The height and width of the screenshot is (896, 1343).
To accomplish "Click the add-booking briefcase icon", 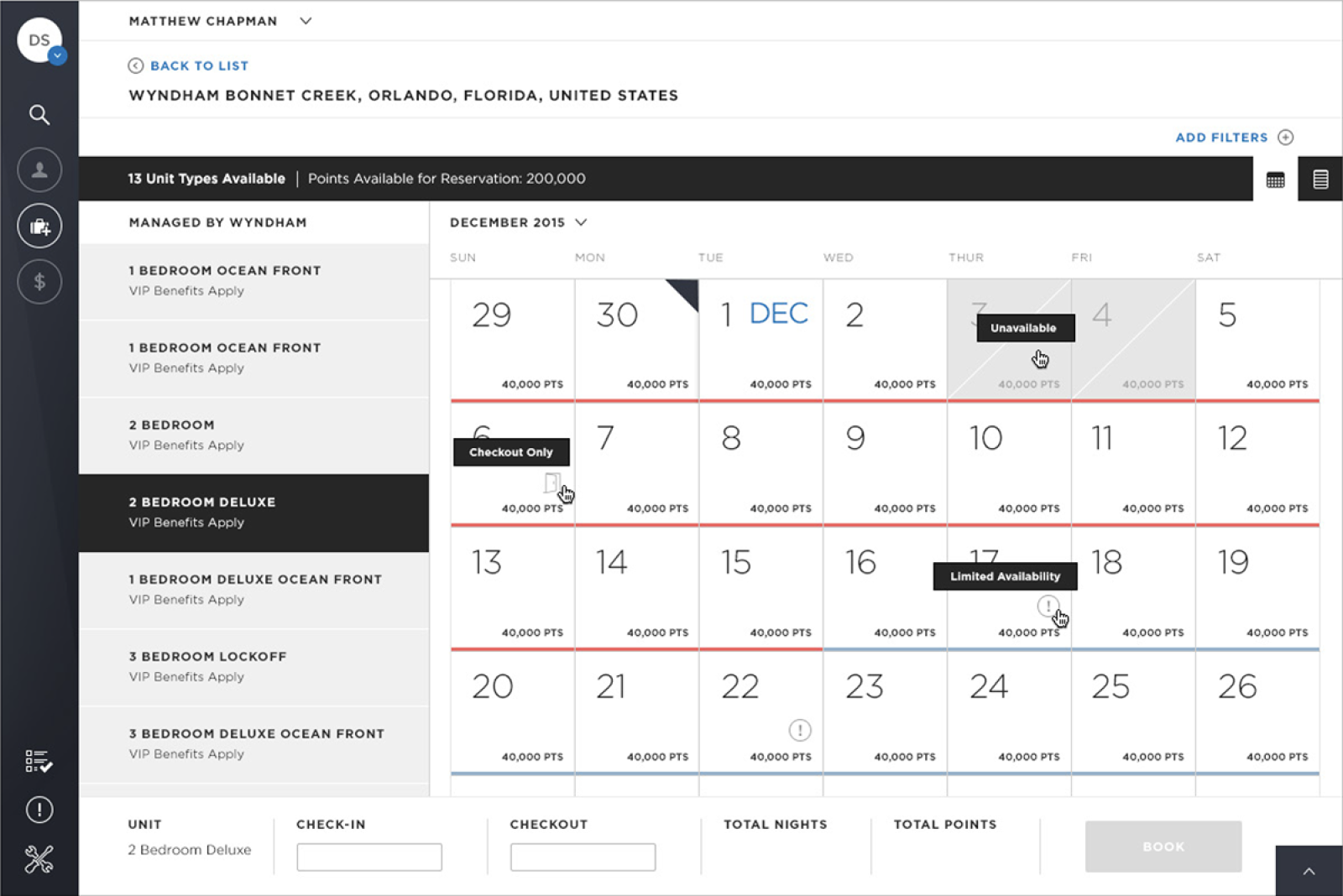I will [x=39, y=226].
